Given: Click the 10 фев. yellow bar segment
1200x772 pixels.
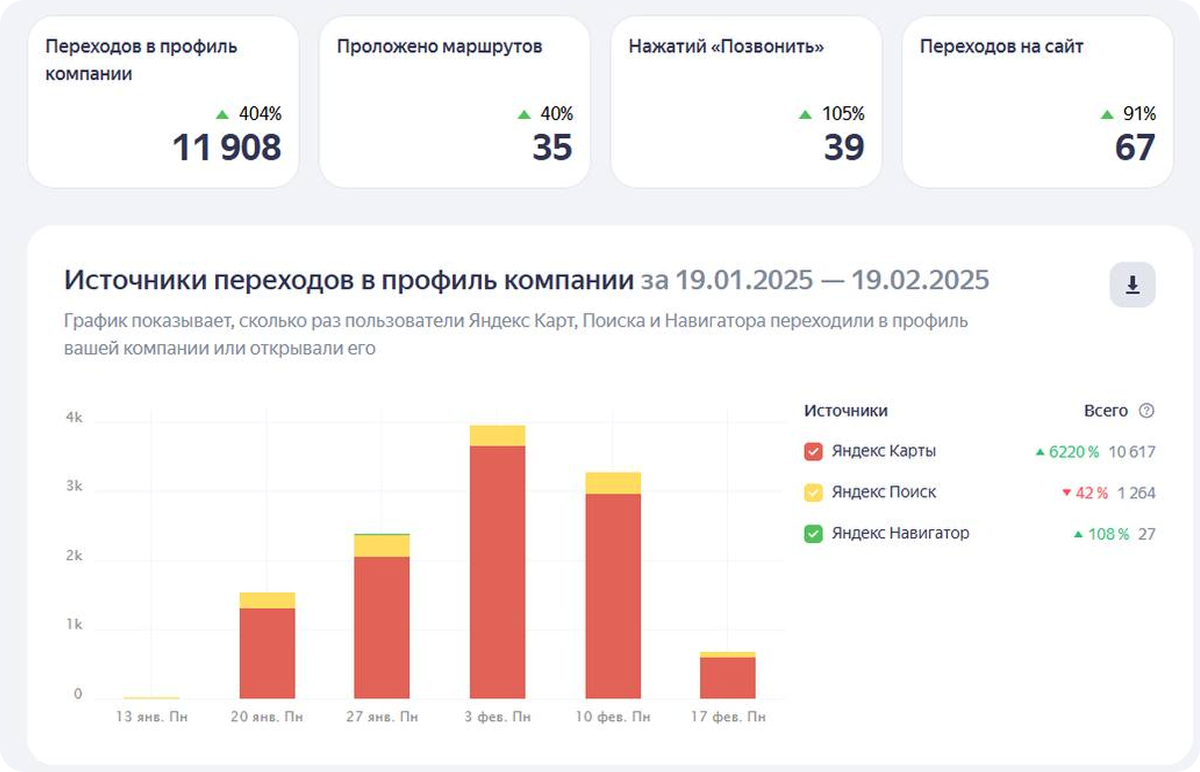Looking at the screenshot, I should click(x=613, y=483).
